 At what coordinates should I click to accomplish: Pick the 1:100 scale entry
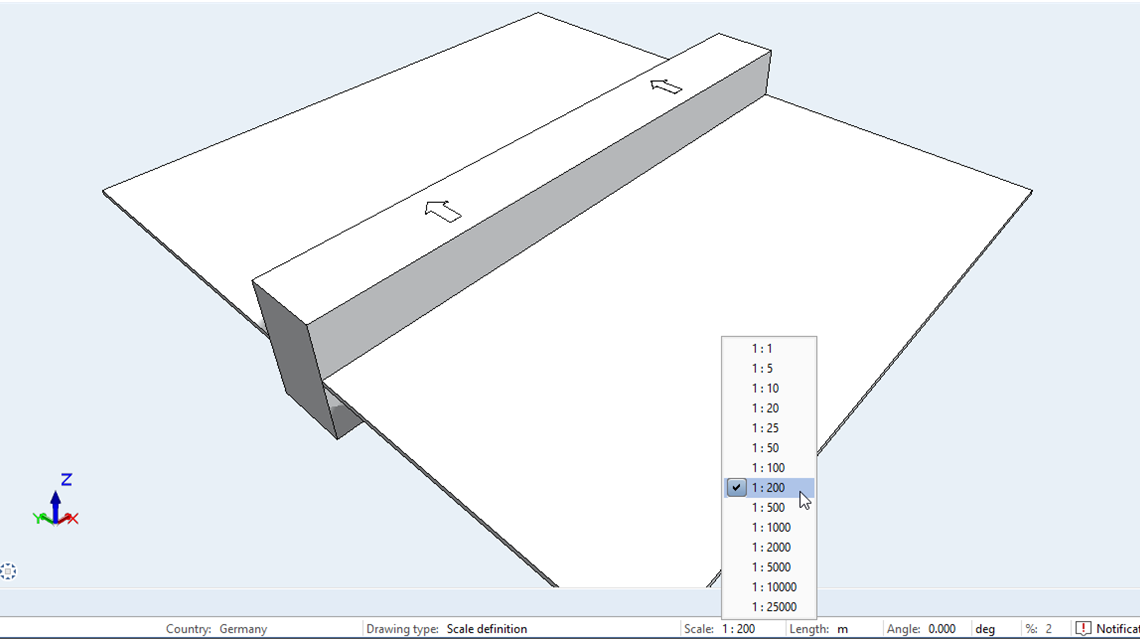pos(768,468)
